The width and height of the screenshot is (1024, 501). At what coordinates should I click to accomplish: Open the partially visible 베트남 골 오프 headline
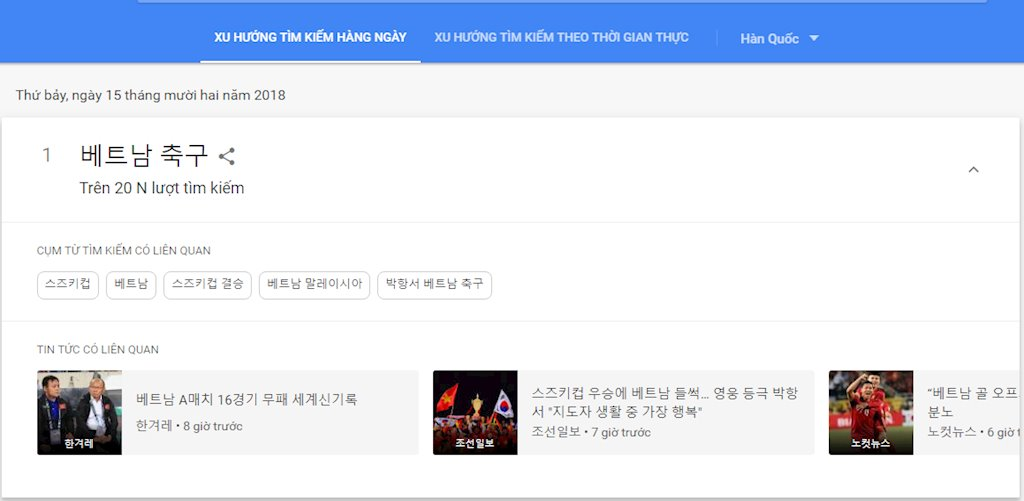click(x=973, y=393)
